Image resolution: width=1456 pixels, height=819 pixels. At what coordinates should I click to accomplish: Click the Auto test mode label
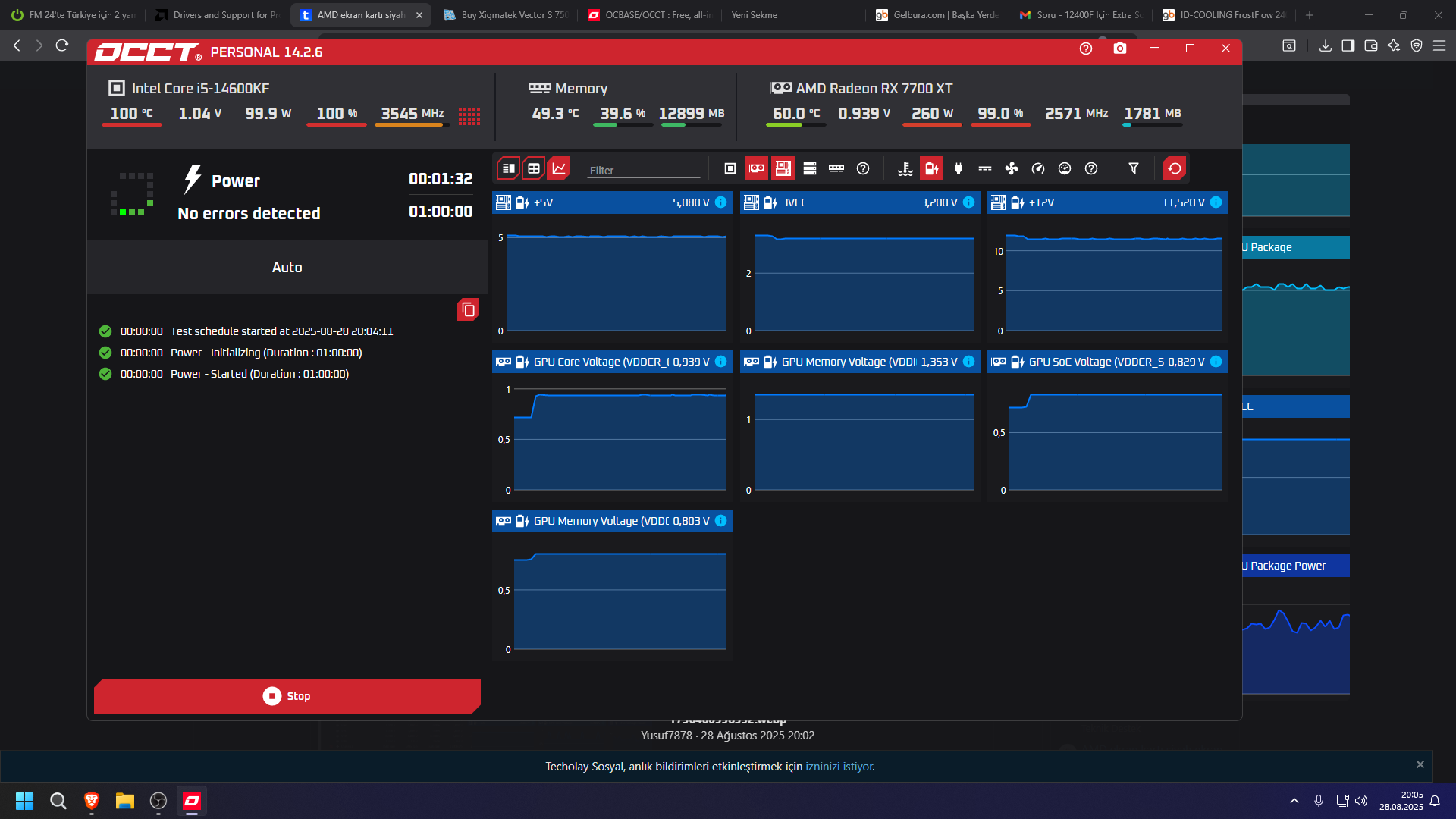(287, 268)
